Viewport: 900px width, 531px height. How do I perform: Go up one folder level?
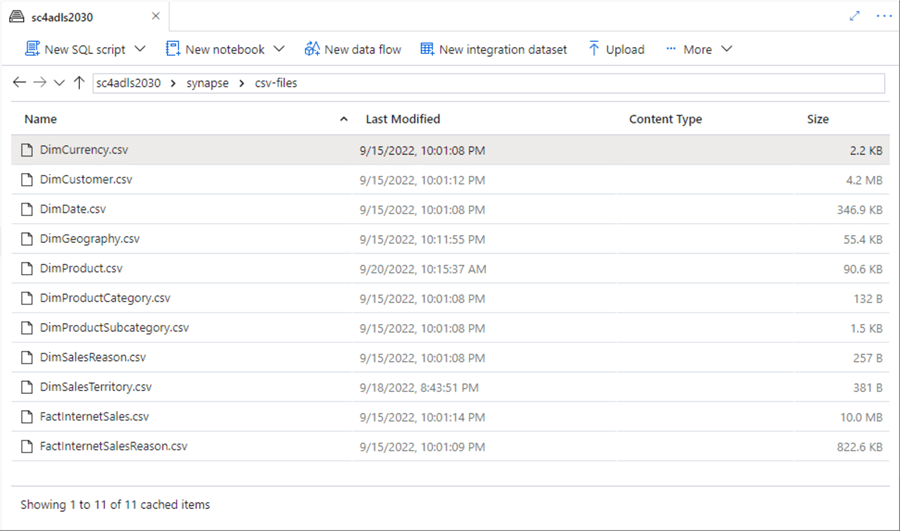click(x=79, y=82)
